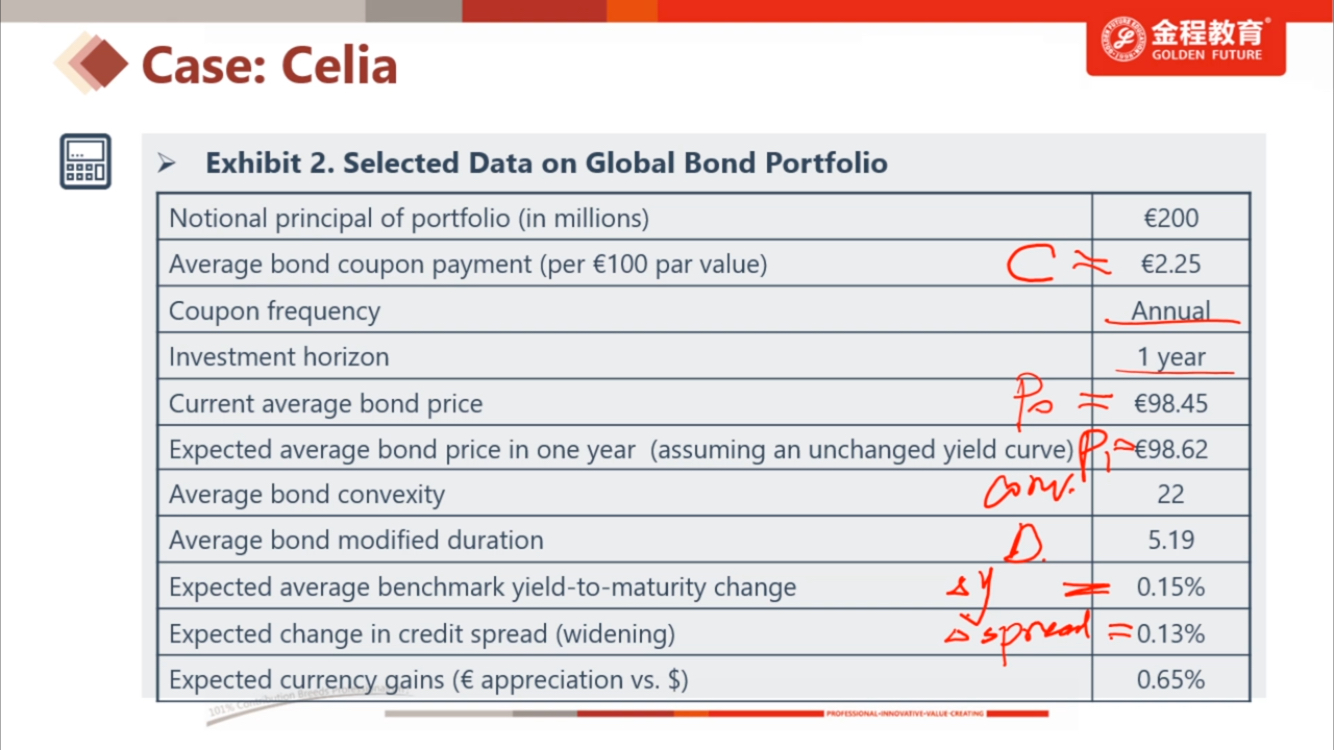
Task: Click the "Professional-Innovative-Value-Creating" footer slogan
Action: coord(905,714)
